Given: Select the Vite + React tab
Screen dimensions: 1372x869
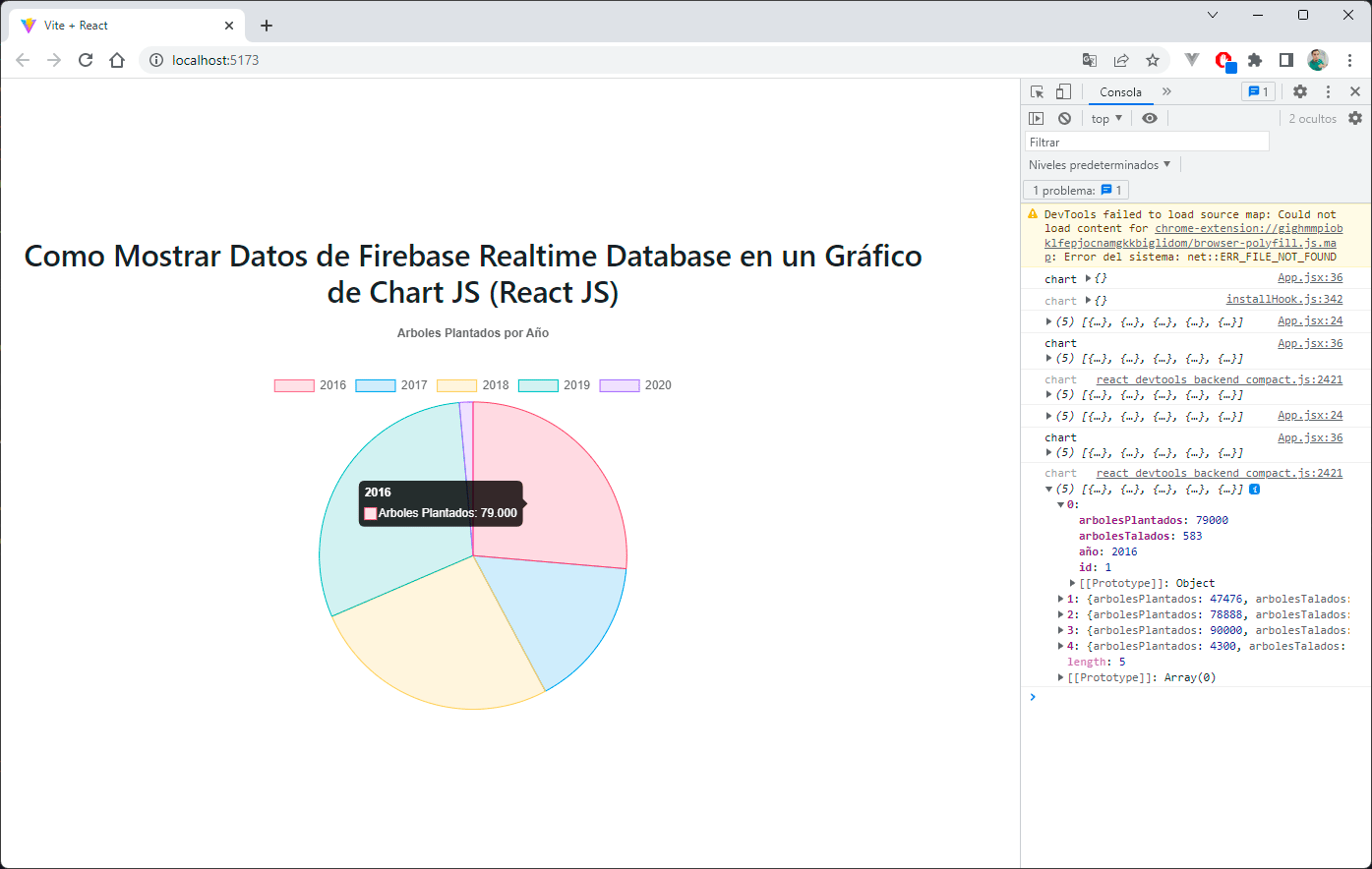Looking at the screenshot, I should pos(128,26).
